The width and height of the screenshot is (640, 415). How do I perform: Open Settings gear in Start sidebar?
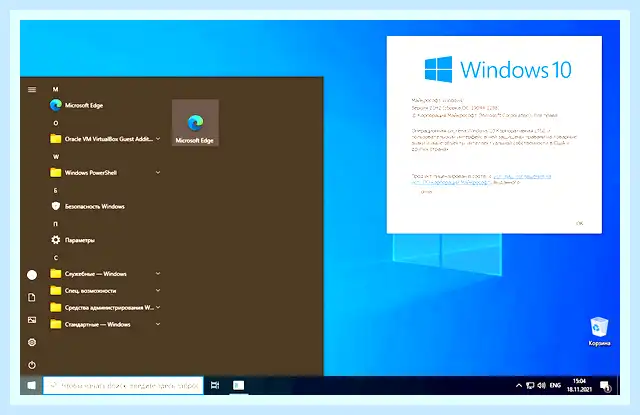[32, 342]
